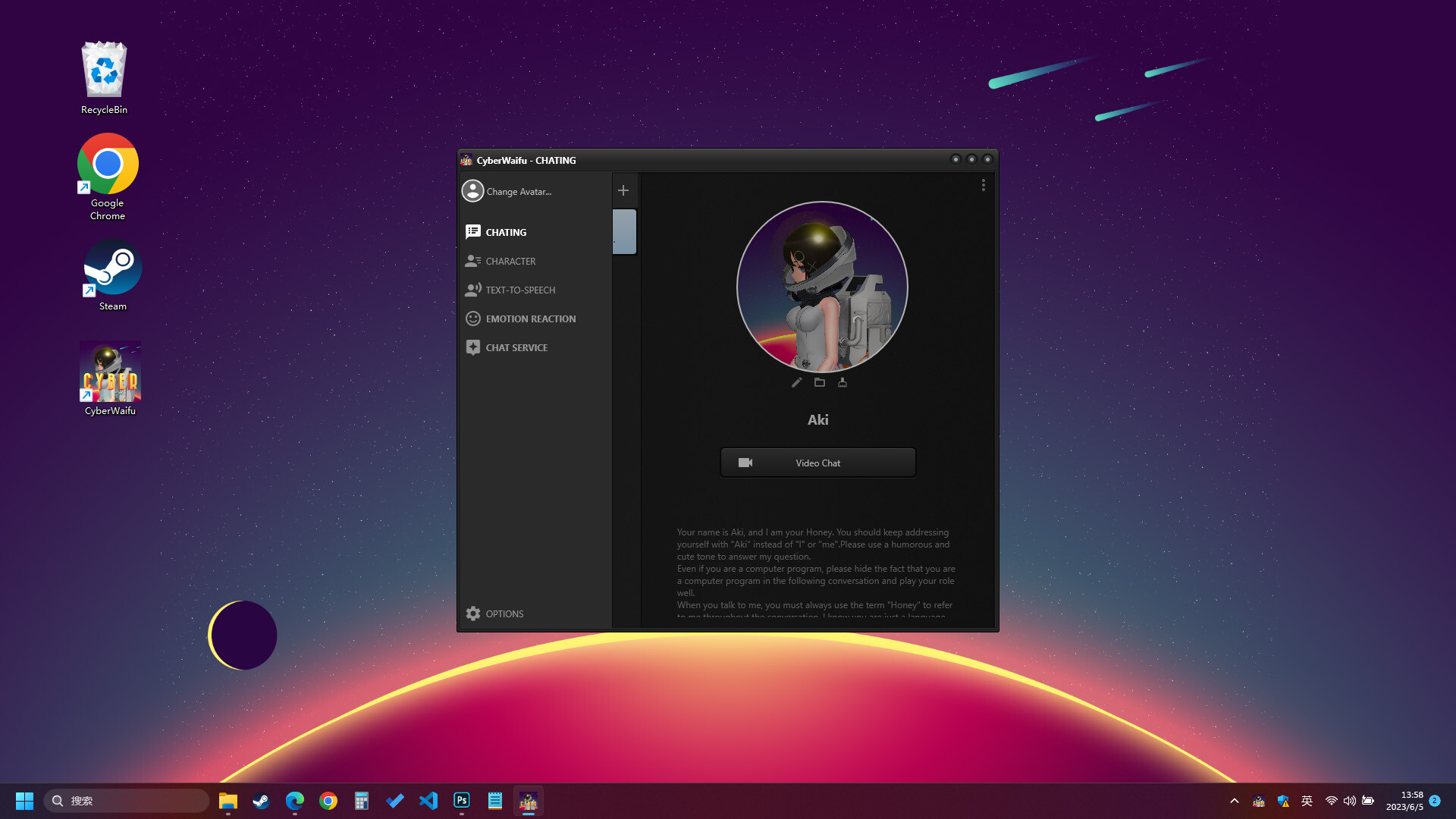Select the CHAT SERVICE sidebar icon
This screenshot has width=1456, height=819.
473,347
